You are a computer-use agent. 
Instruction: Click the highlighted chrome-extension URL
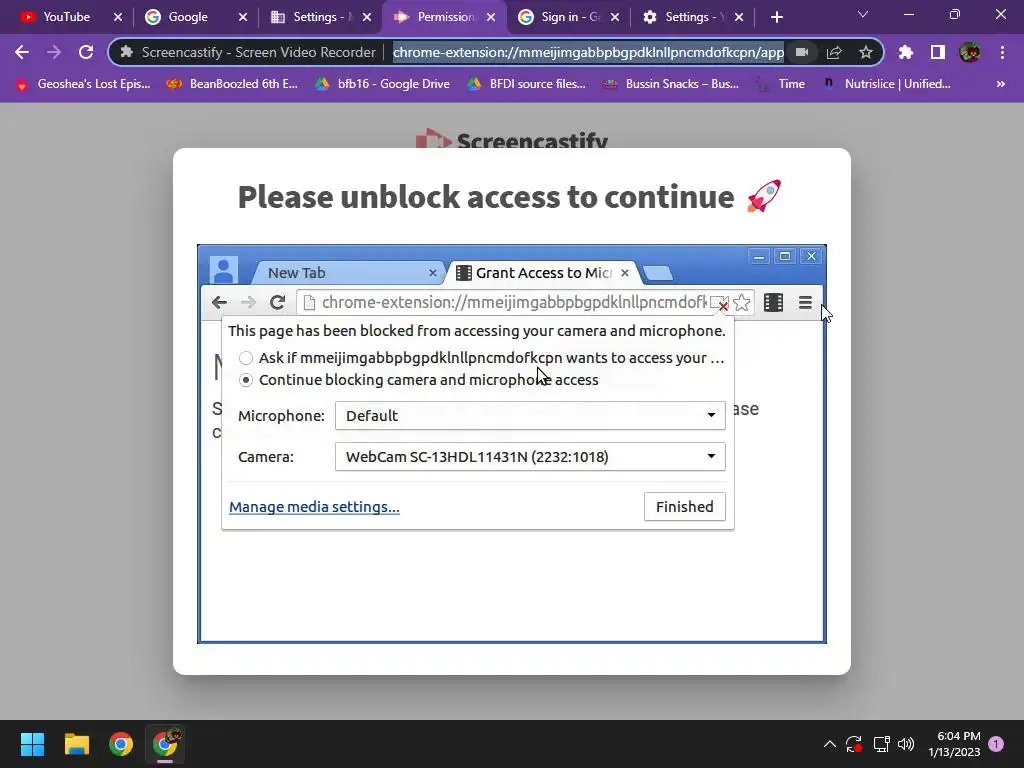[x=588, y=52]
